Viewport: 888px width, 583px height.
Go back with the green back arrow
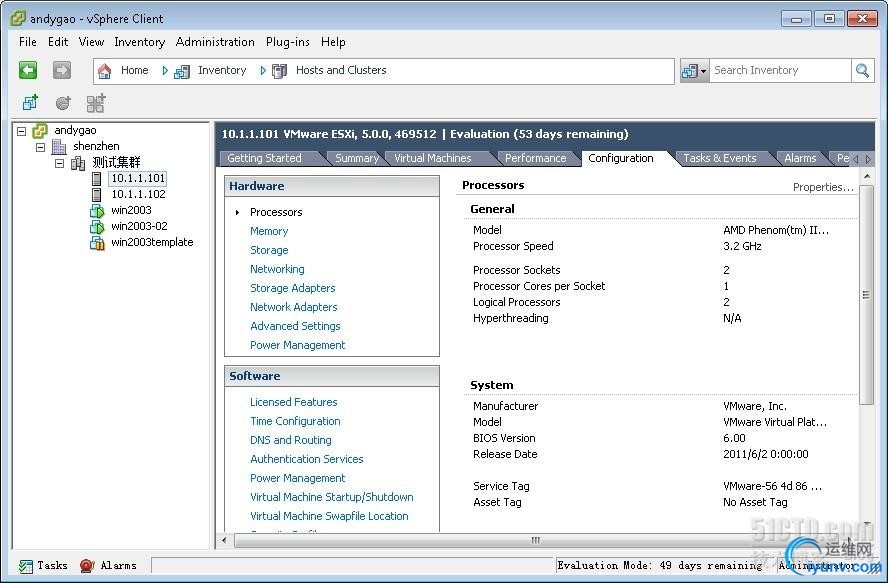coord(28,70)
